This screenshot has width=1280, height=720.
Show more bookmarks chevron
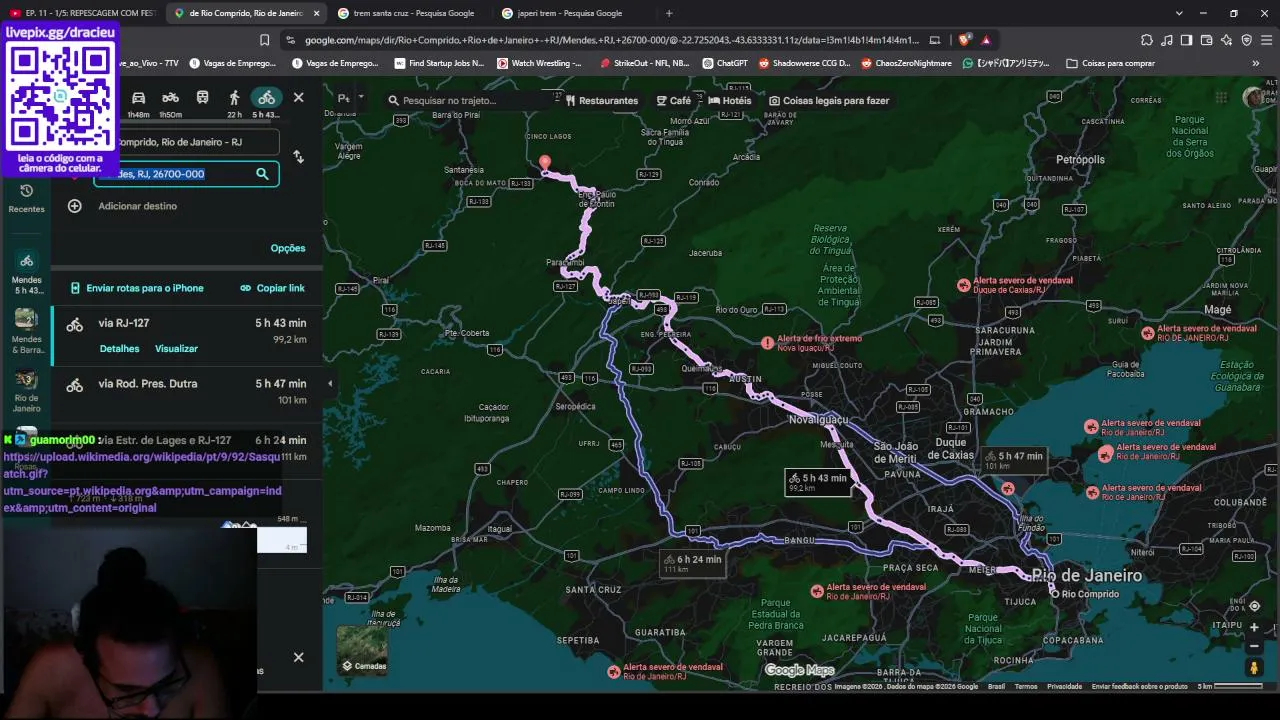click(x=1256, y=63)
